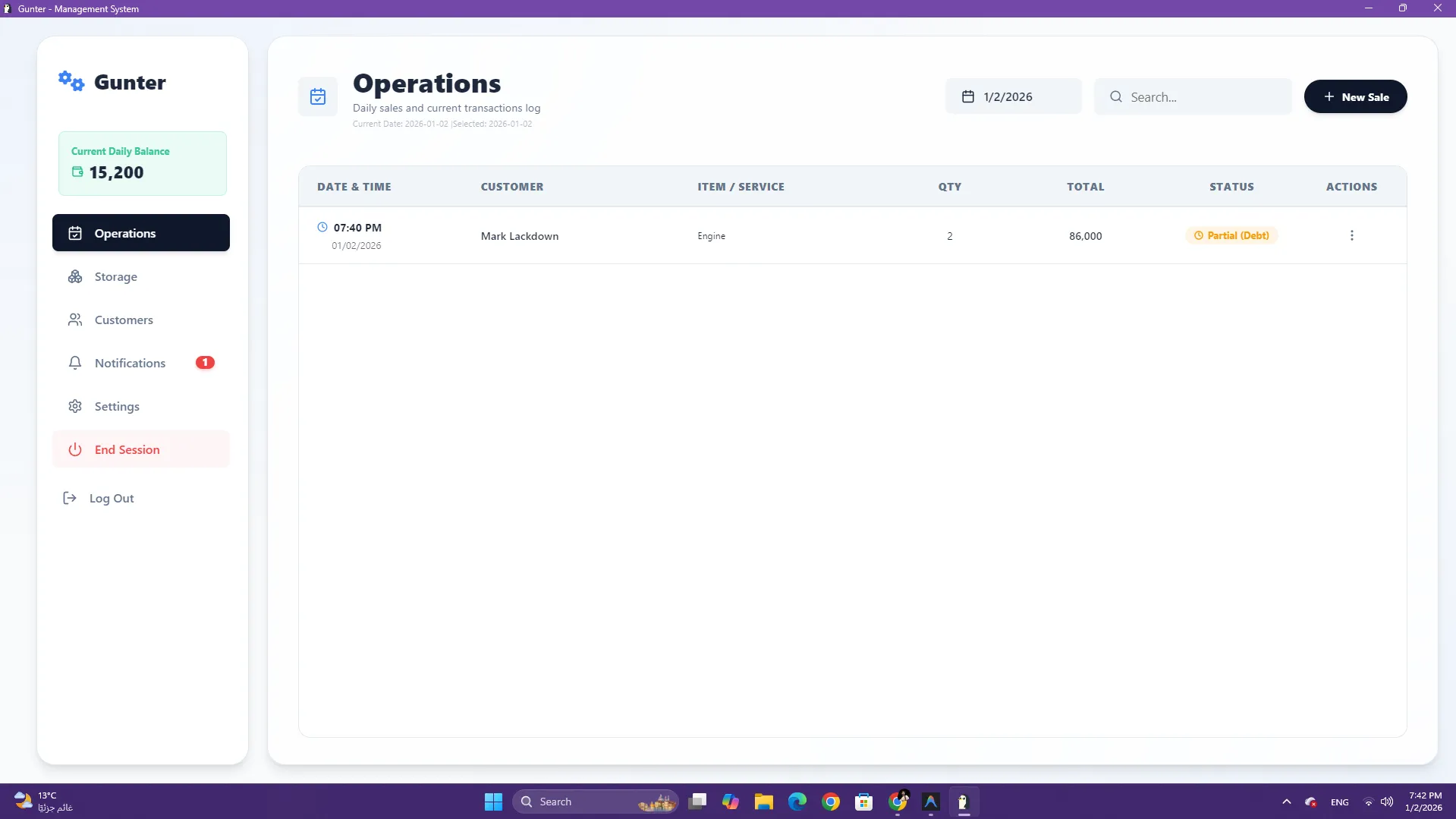This screenshot has height=819, width=1456.
Task: Select the Engine item cell
Action: pyautogui.click(x=712, y=236)
